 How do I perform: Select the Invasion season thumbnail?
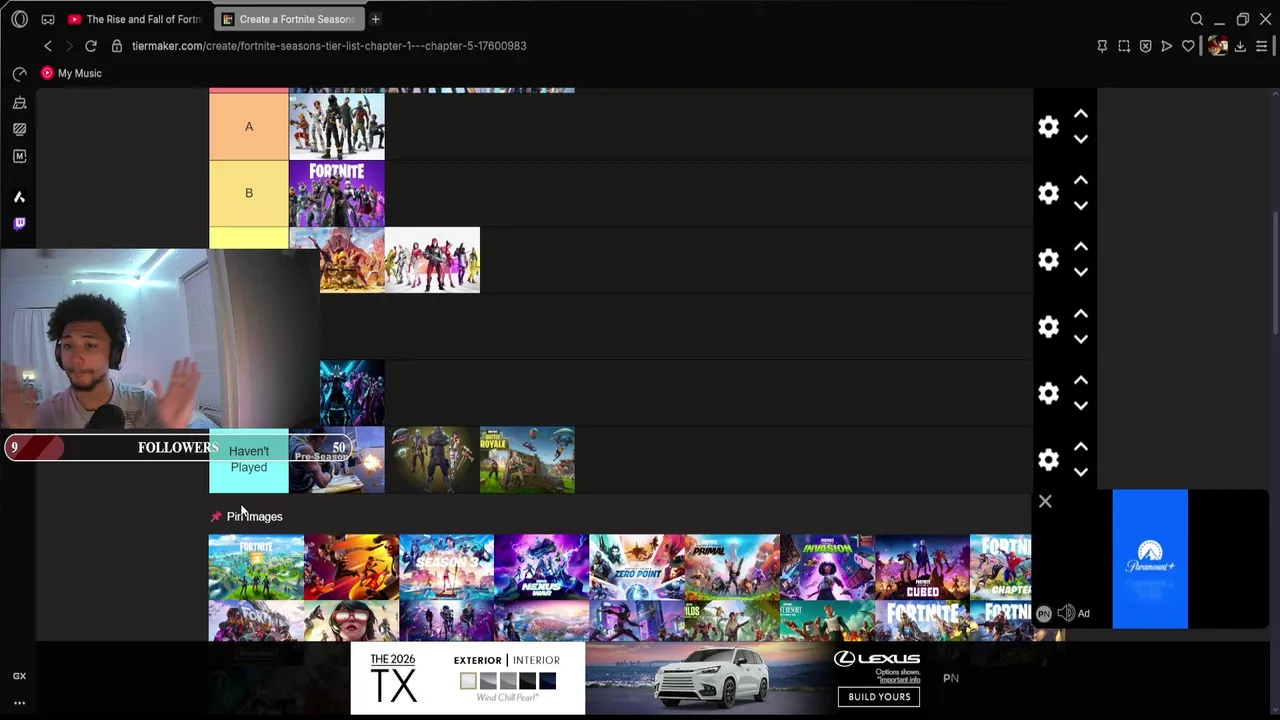(827, 567)
